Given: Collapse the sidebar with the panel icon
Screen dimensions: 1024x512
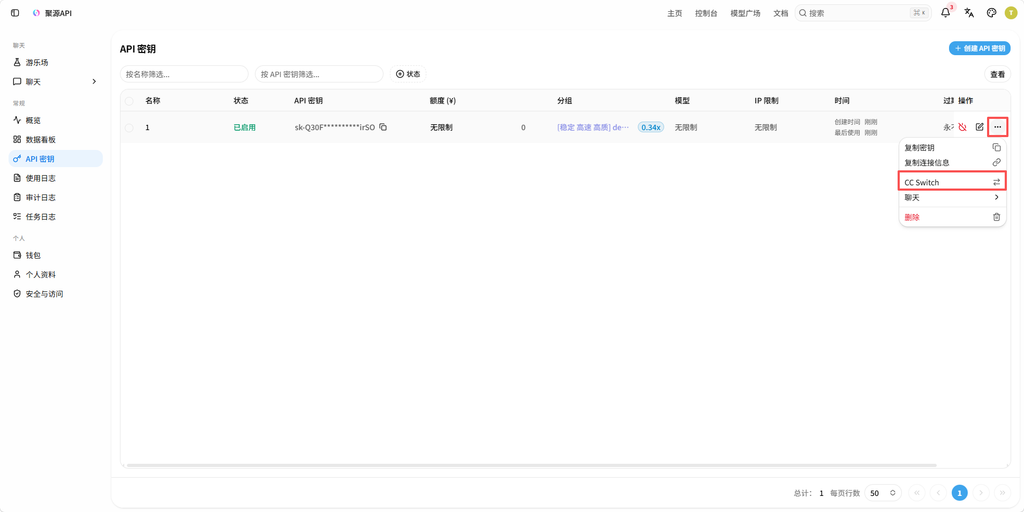Looking at the screenshot, I should point(15,13).
